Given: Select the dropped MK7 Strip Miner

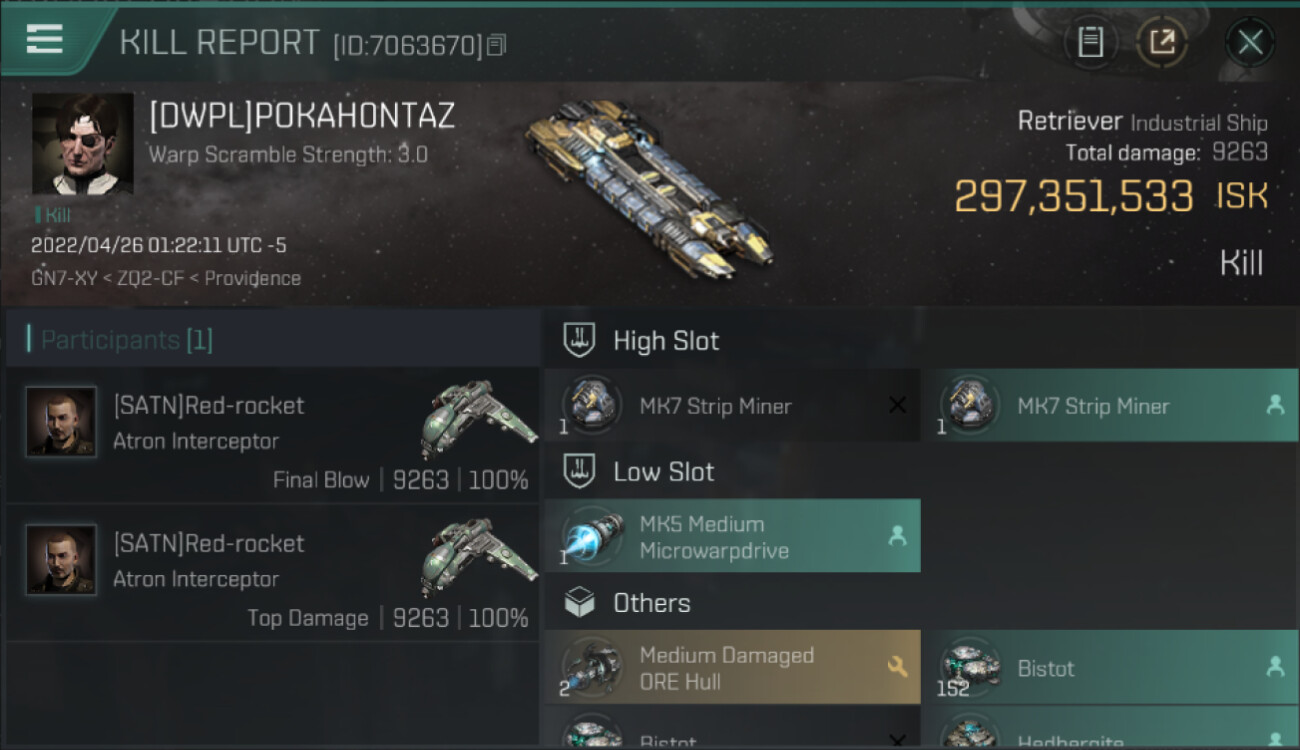Looking at the screenshot, I should [x=1110, y=406].
